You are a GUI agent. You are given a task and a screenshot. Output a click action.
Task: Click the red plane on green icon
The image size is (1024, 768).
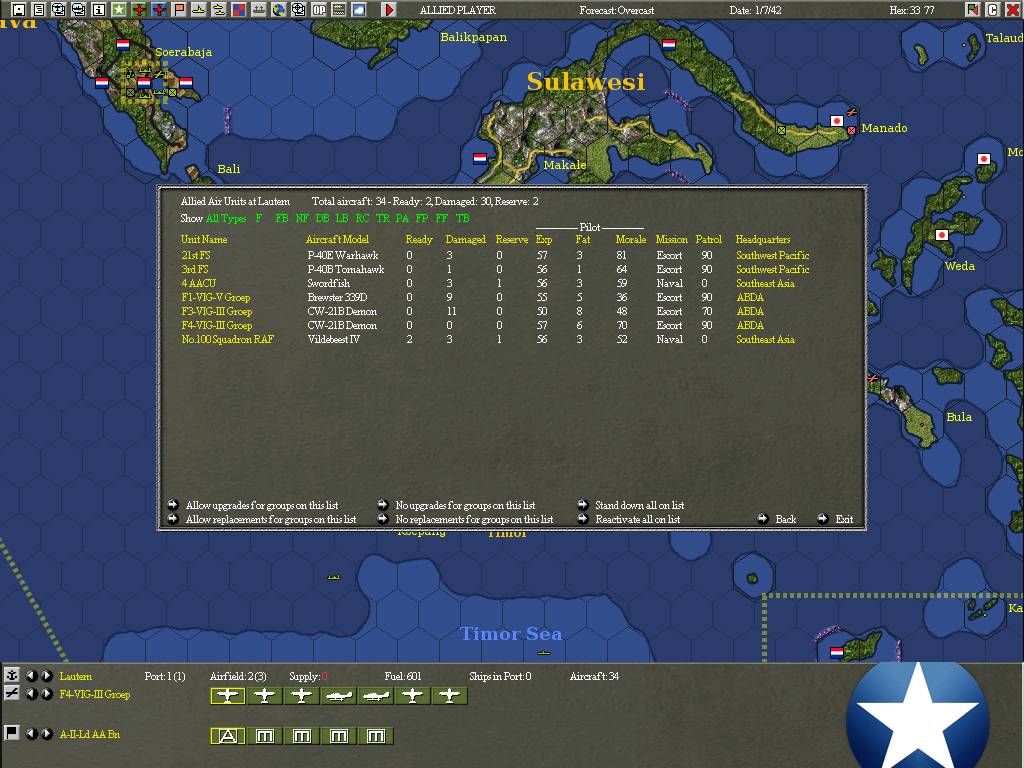[138, 10]
